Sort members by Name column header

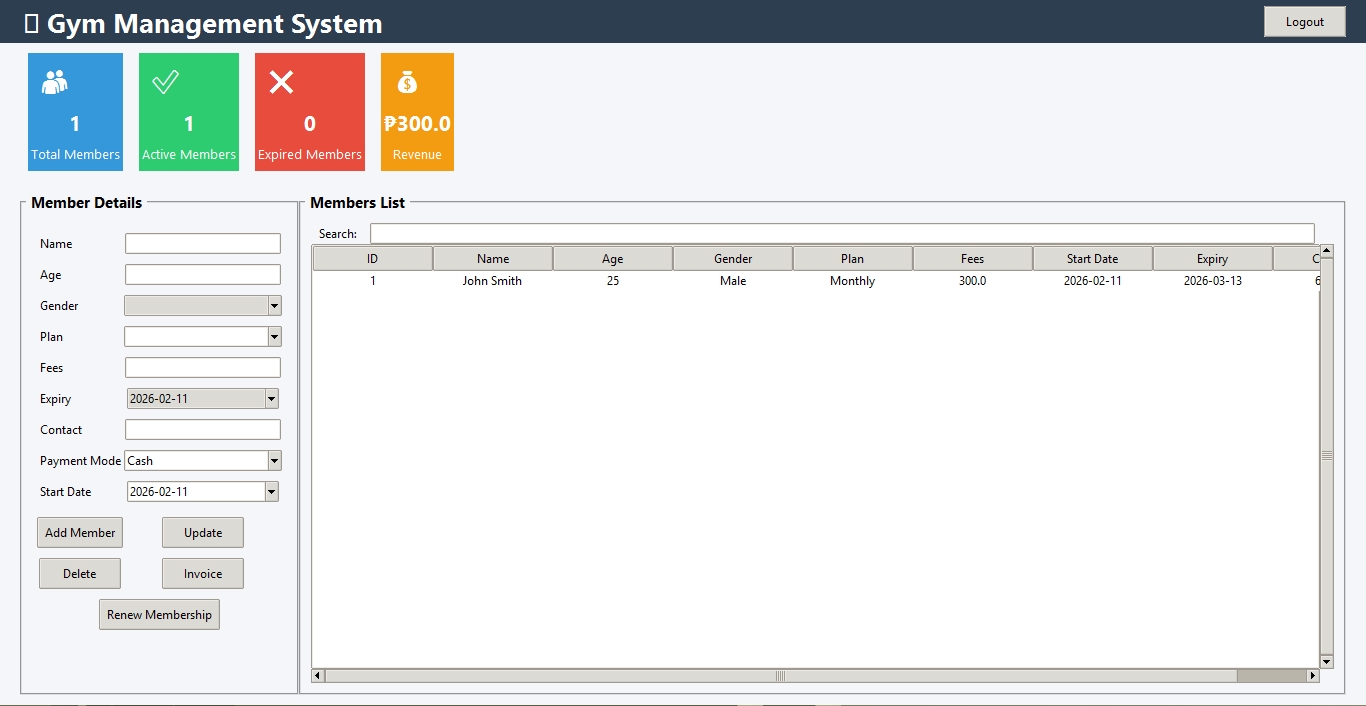493,259
